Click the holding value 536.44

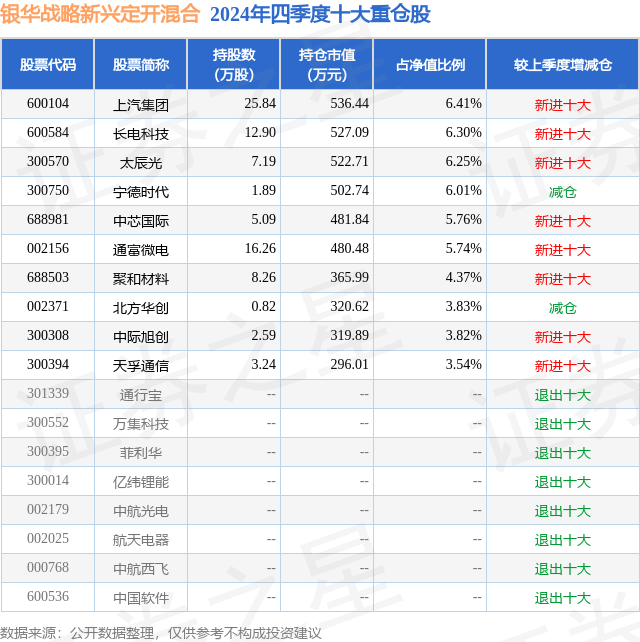pyautogui.click(x=349, y=104)
